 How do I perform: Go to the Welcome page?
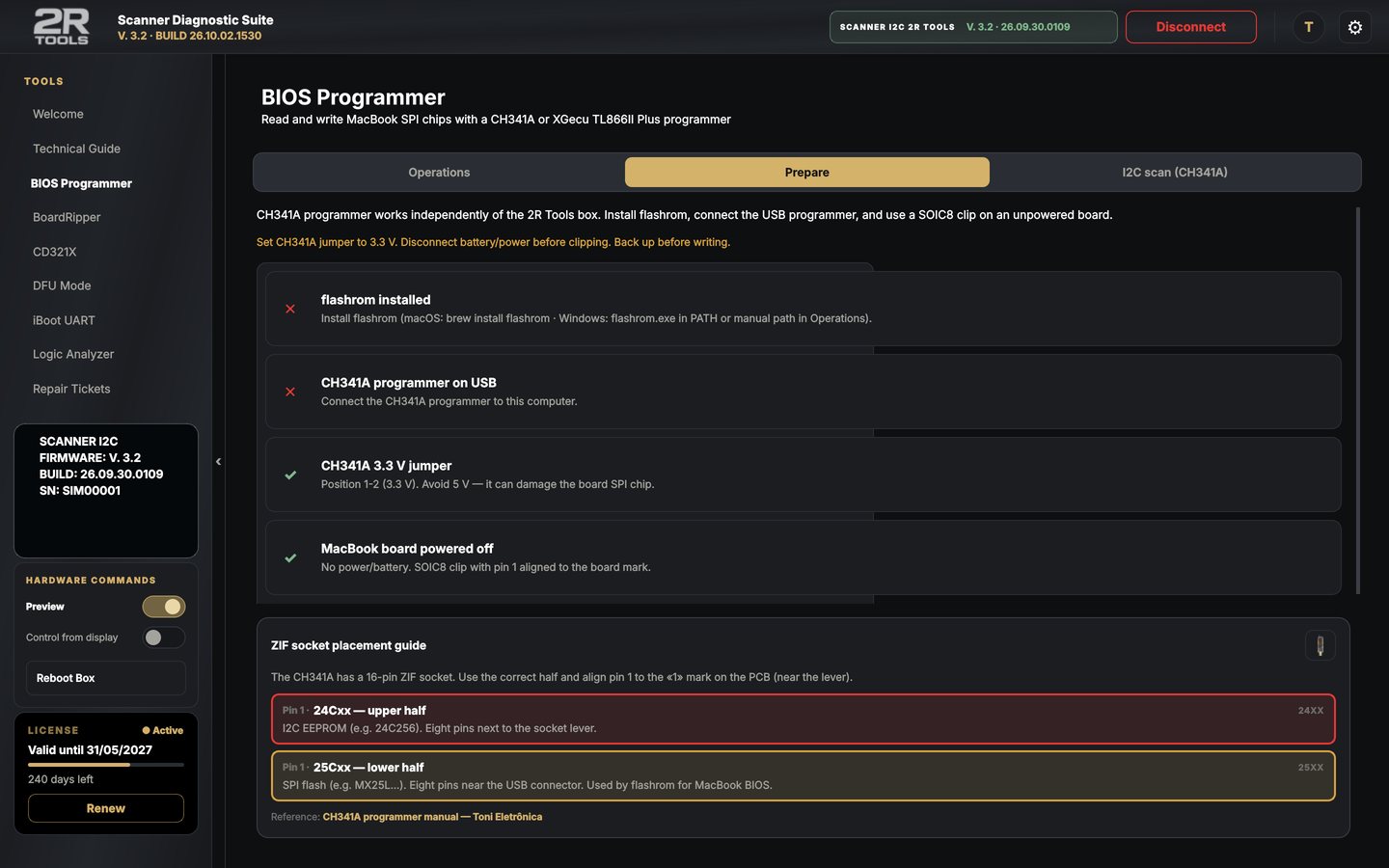pyautogui.click(x=58, y=114)
